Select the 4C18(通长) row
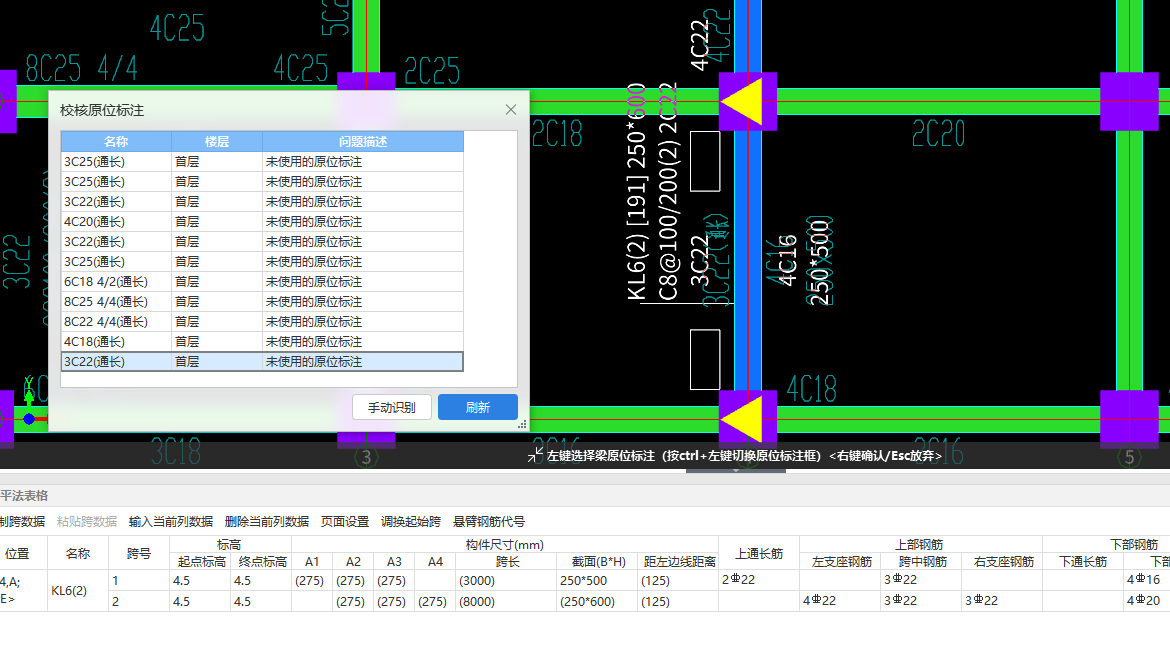1170x650 pixels. pyautogui.click(x=262, y=342)
